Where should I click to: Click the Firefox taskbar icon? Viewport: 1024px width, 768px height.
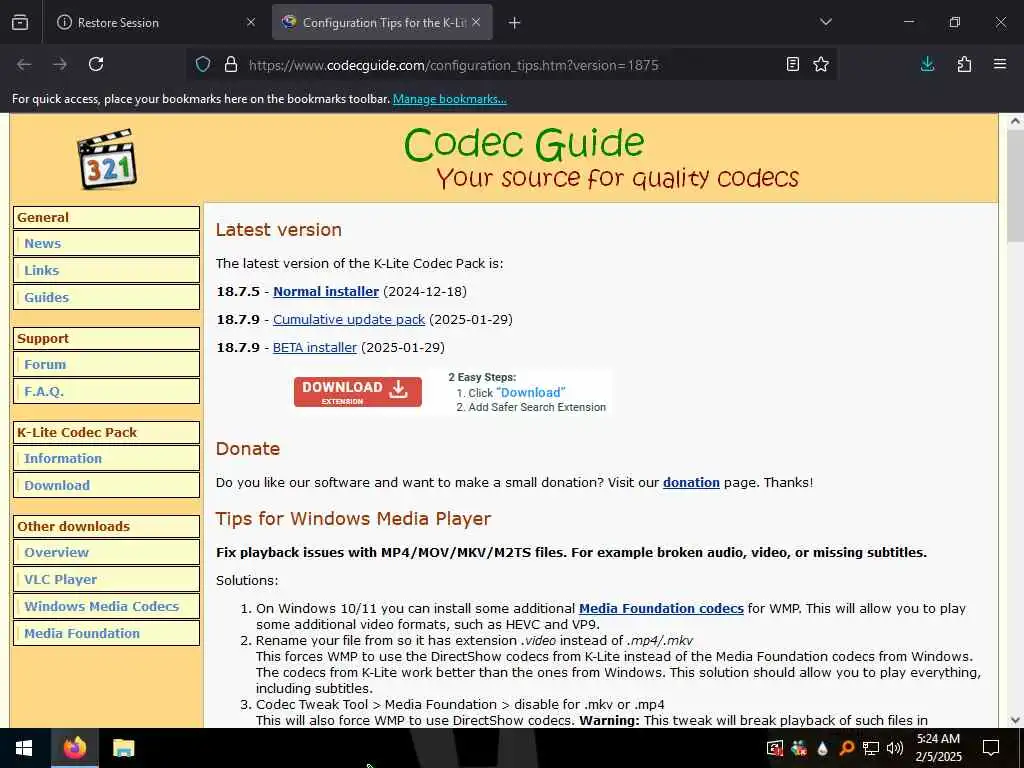pos(74,748)
